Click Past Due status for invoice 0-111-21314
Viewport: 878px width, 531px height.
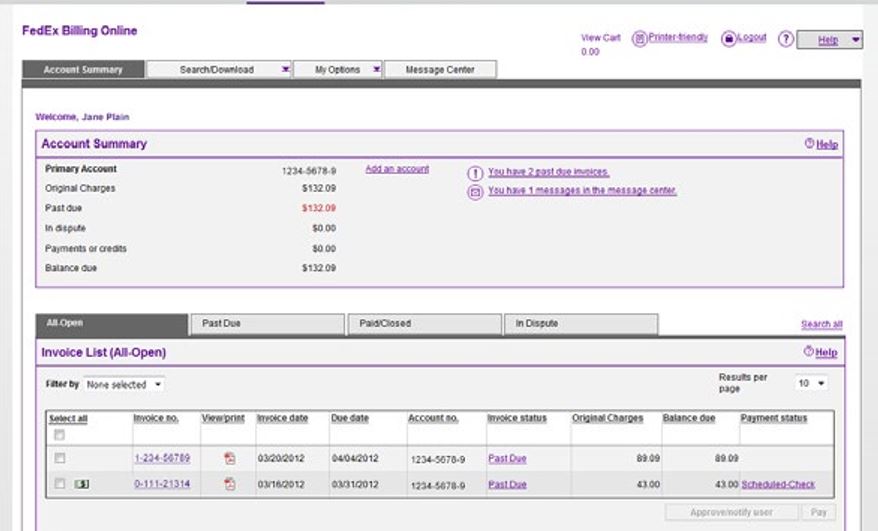click(x=507, y=484)
